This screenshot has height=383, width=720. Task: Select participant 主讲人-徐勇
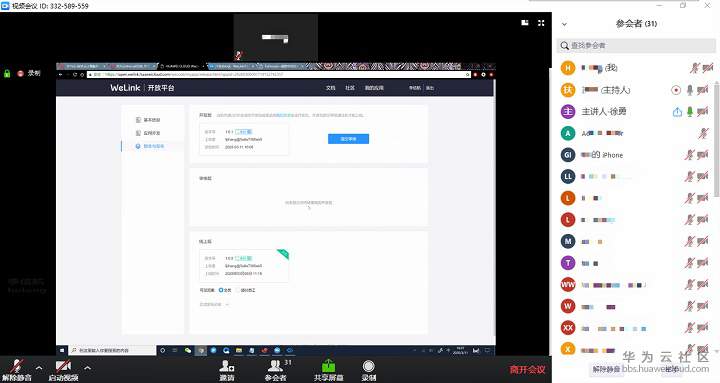(604, 112)
